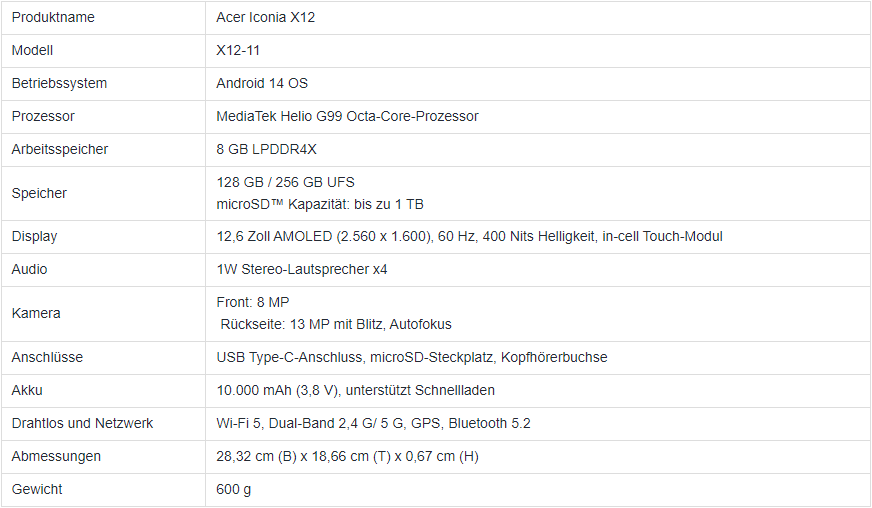Click the Anschlüsse row label
Screen dimensions: 872x508
[x=47, y=357]
